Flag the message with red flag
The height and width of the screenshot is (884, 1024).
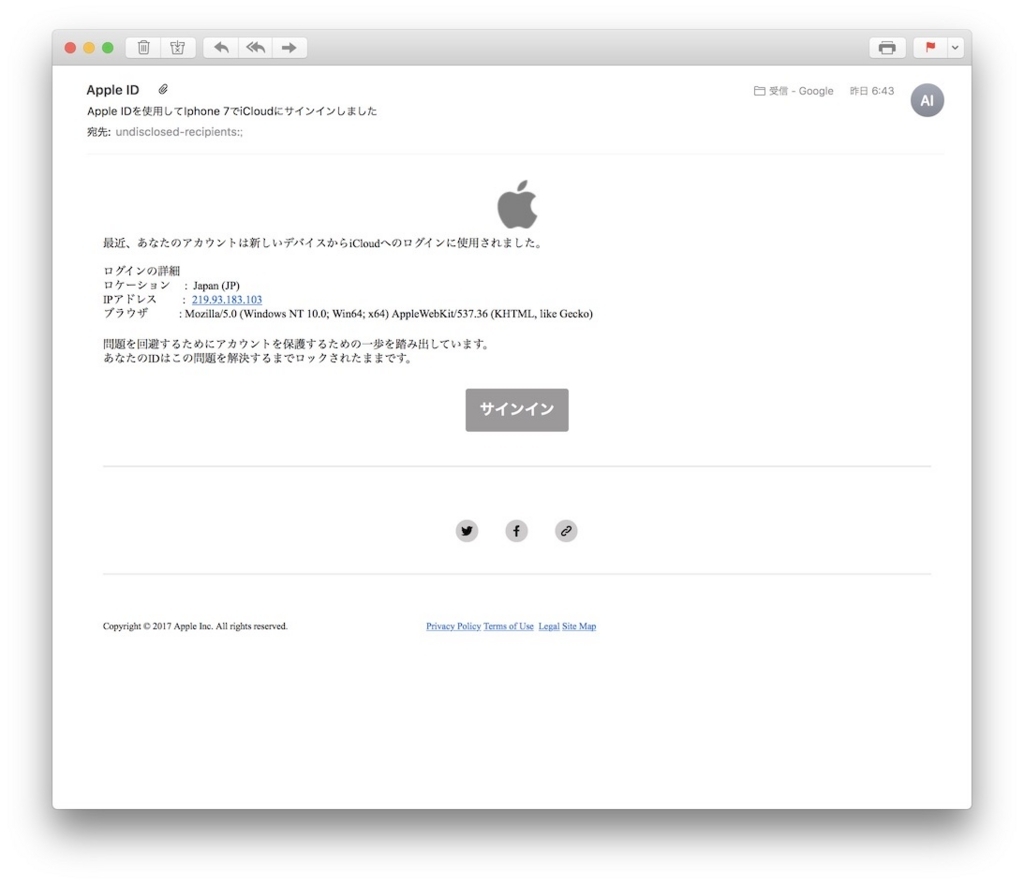coord(930,48)
